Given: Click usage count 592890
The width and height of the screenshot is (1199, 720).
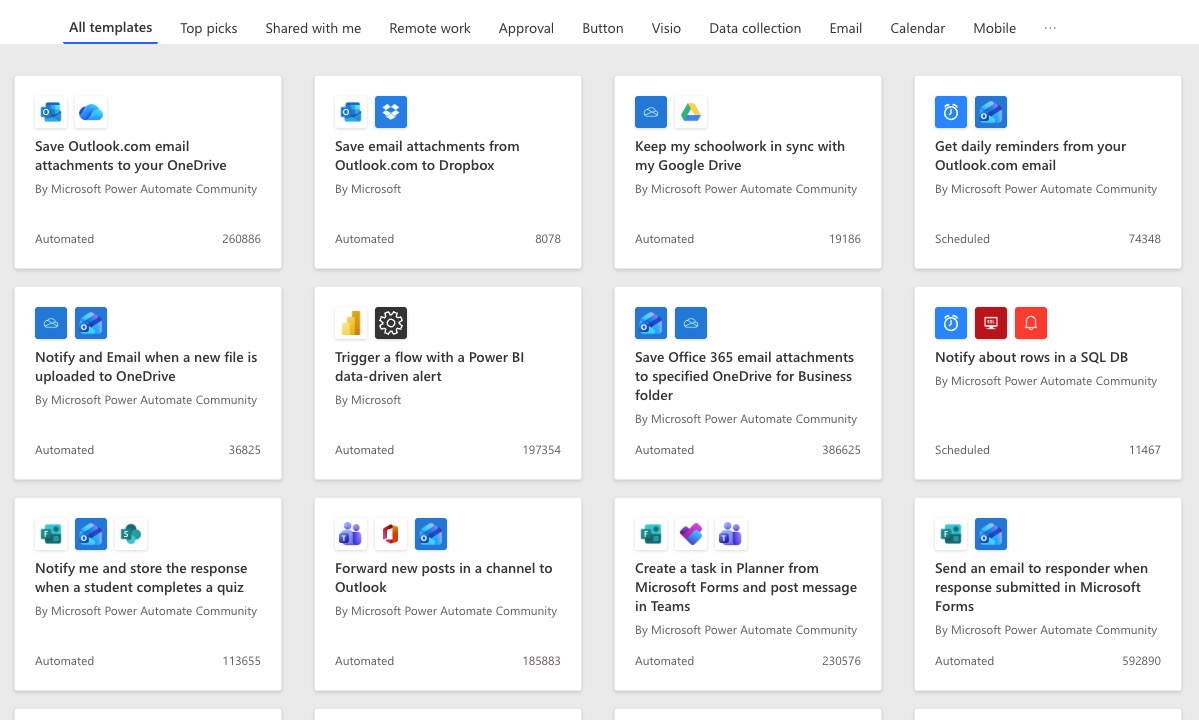Looking at the screenshot, I should coord(1141,660).
